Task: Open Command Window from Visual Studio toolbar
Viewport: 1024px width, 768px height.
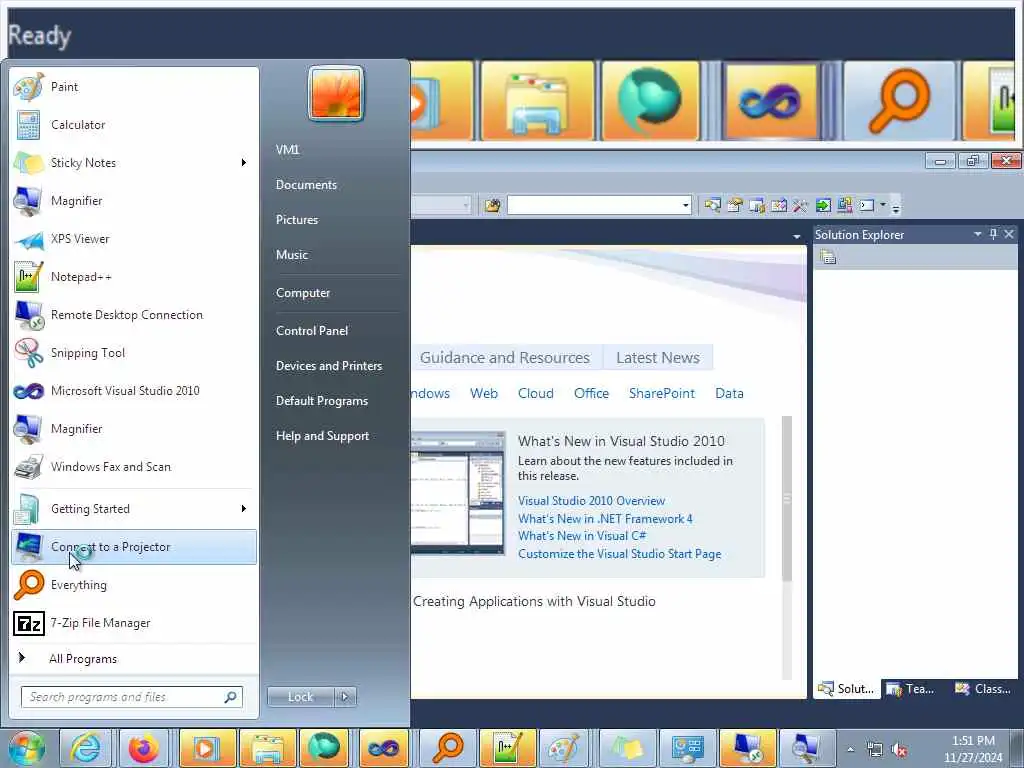Action: tap(867, 206)
